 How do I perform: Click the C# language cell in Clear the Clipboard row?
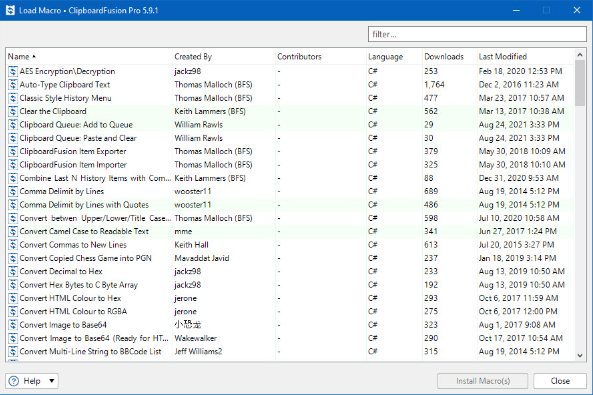(373, 111)
